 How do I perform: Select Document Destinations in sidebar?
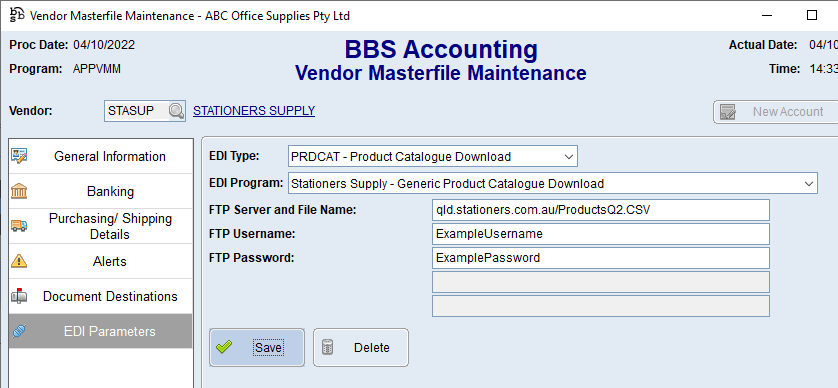(101, 296)
